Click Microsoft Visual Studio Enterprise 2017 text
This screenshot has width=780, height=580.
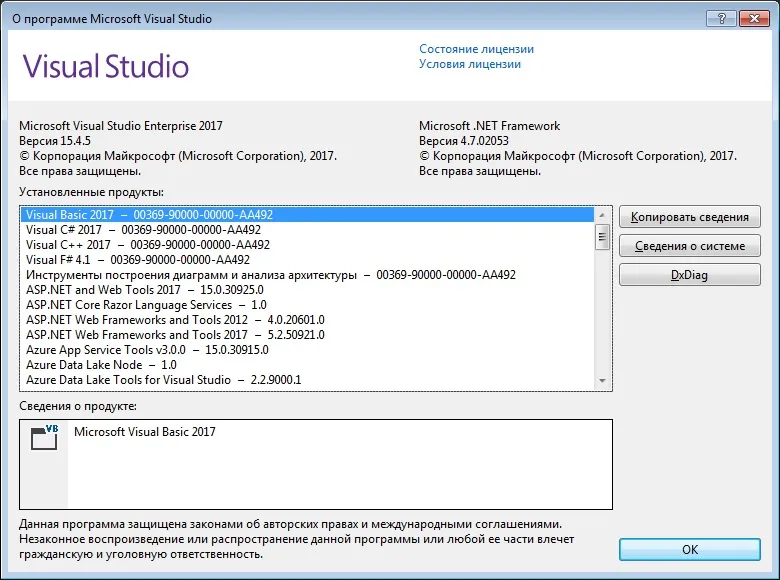pyautogui.click(x=121, y=126)
